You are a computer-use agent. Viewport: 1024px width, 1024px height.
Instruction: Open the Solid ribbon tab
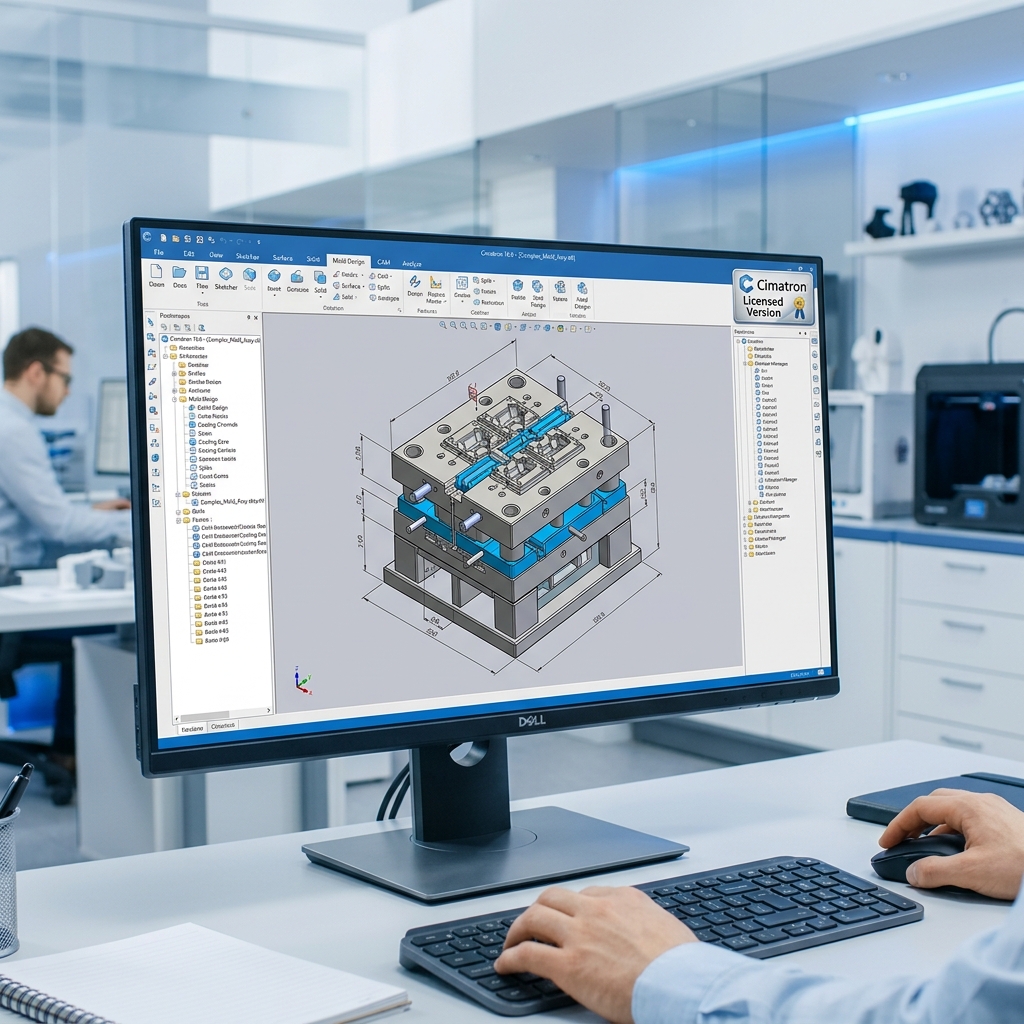313,259
